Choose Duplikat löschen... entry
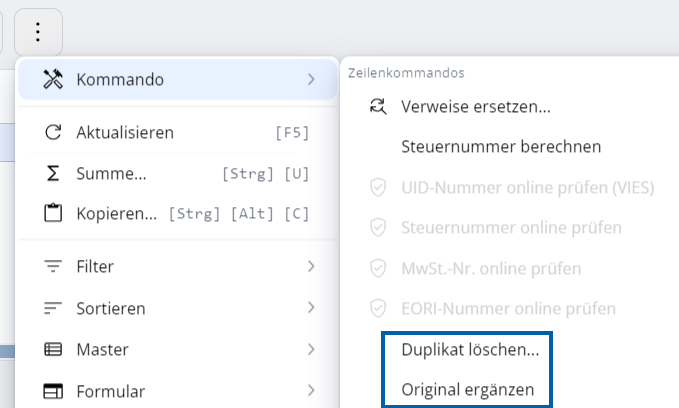 click(469, 350)
